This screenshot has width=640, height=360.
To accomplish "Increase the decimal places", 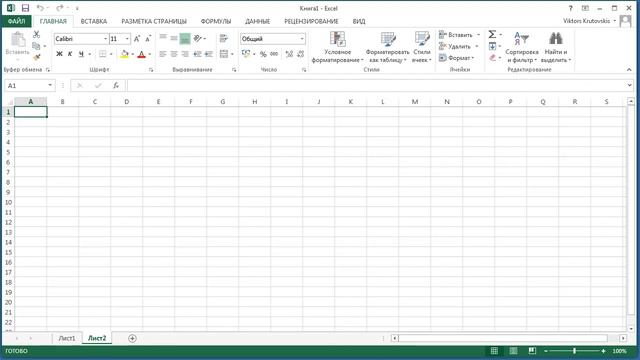I will pos(289,54).
